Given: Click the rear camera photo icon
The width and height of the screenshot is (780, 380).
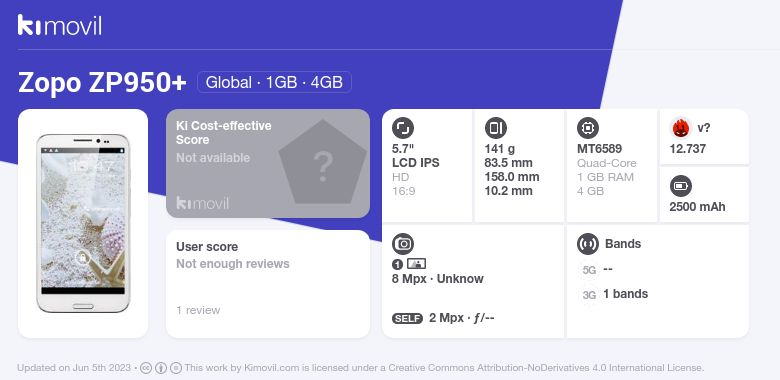Looking at the screenshot, I should click(416, 264).
